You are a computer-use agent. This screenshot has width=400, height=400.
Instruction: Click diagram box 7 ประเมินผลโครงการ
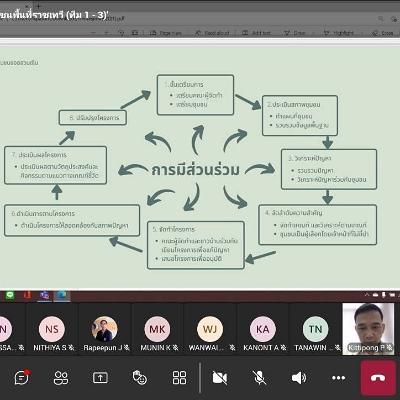tap(56, 165)
